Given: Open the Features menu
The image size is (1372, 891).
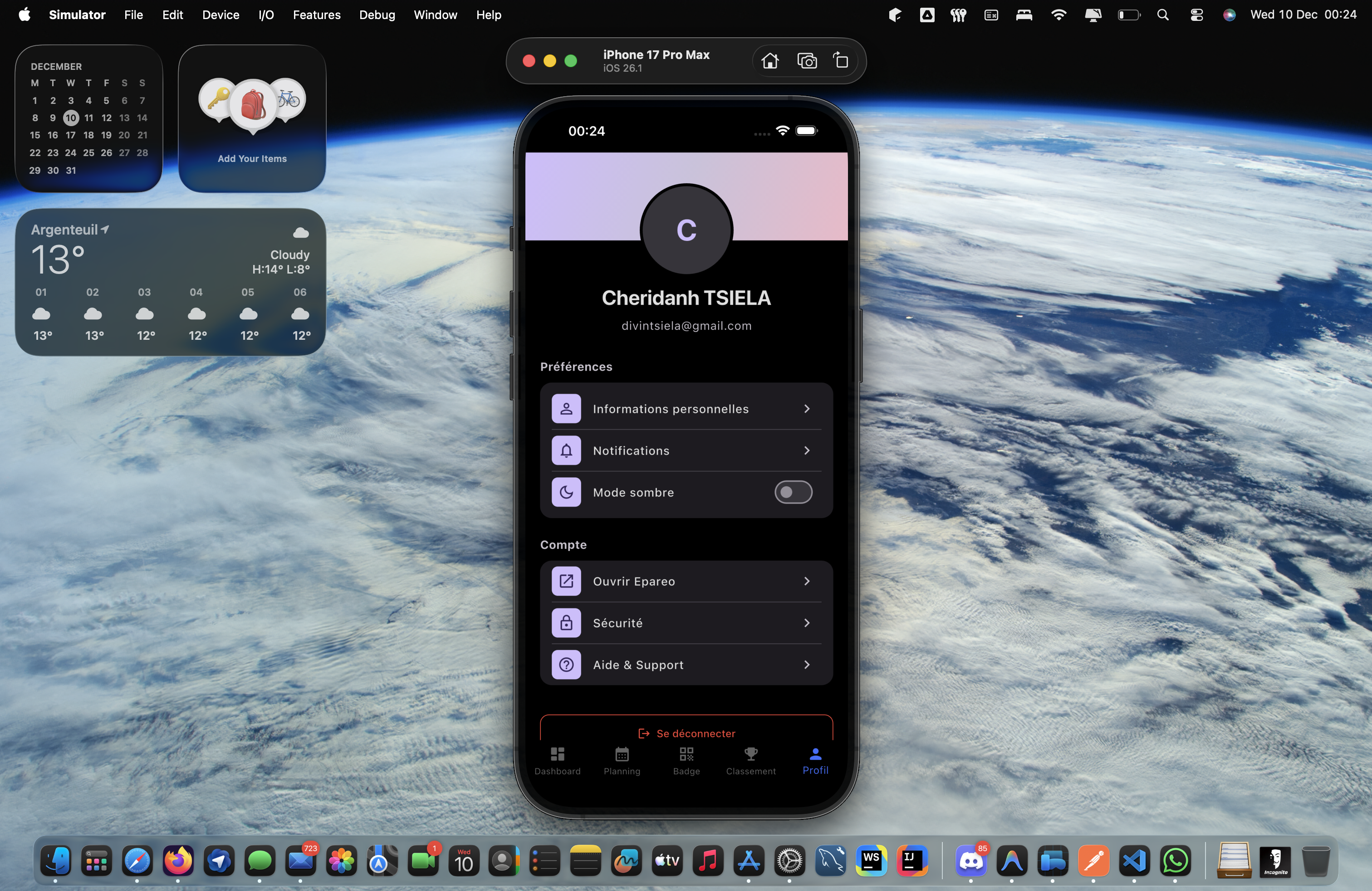Looking at the screenshot, I should [x=317, y=15].
